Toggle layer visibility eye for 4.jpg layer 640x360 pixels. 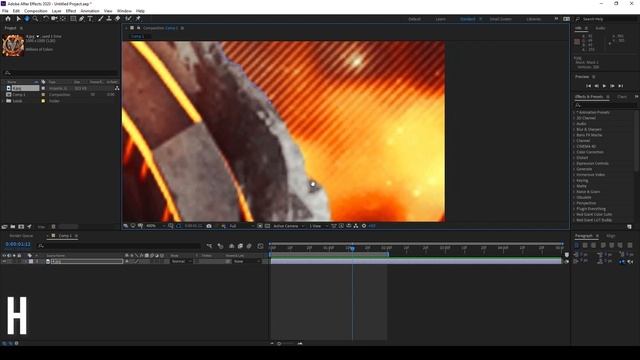click(x=4, y=261)
